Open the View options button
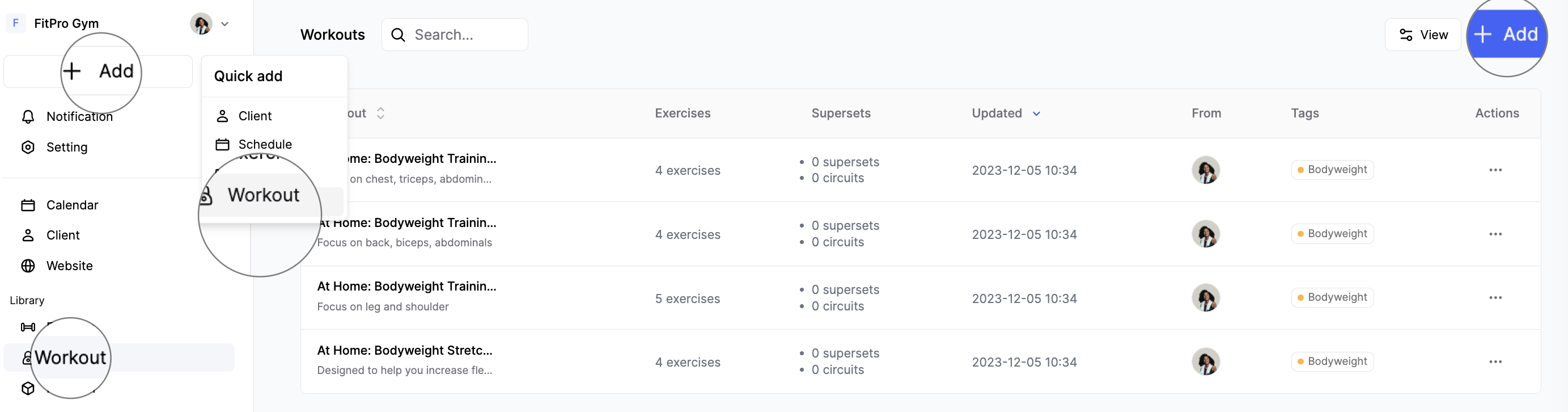Image resolution: width=1568 pixels, height=412 pixels. coord(1422,35)
